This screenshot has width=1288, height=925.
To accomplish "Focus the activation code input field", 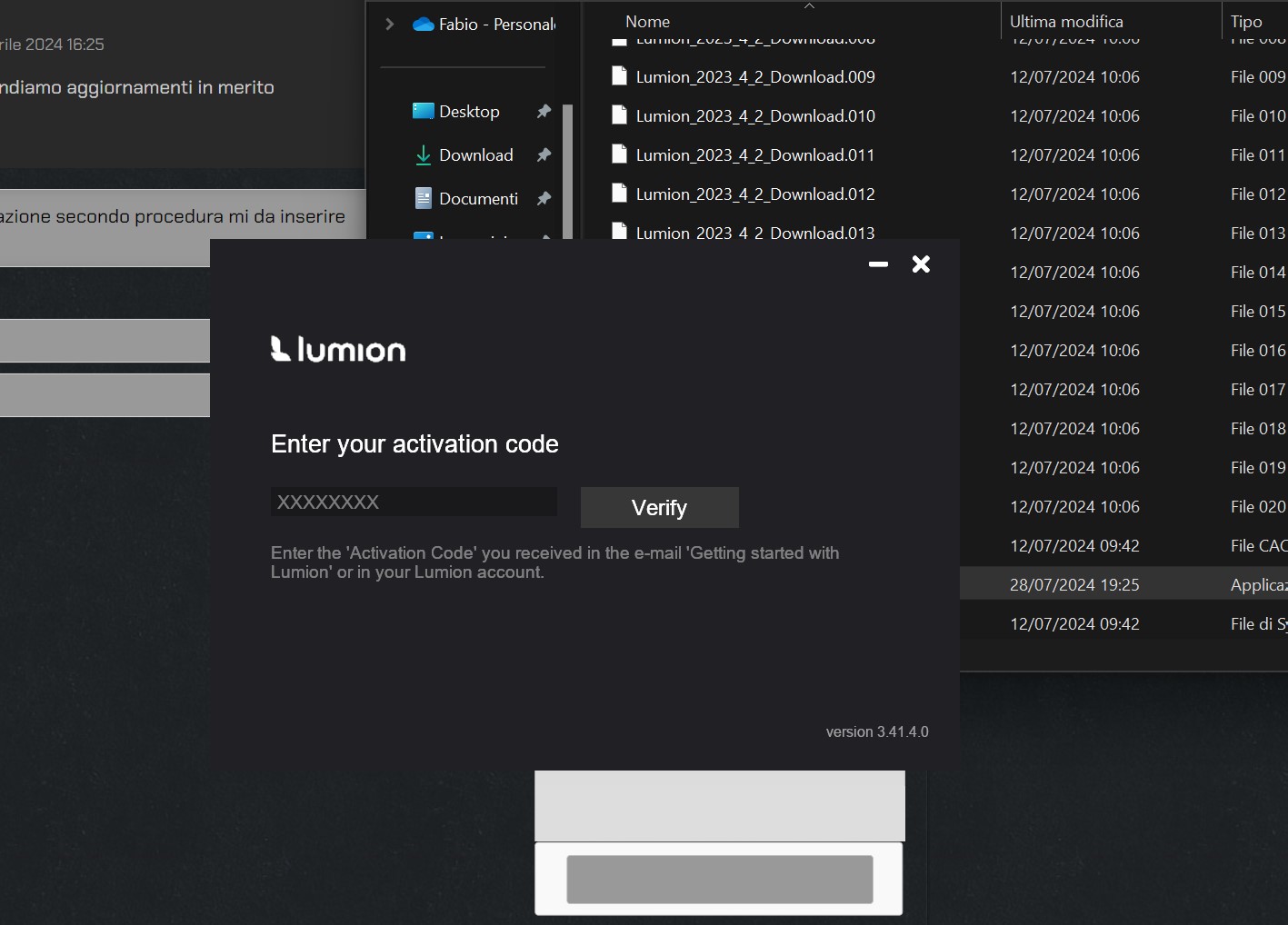I will tap(414, 502).
